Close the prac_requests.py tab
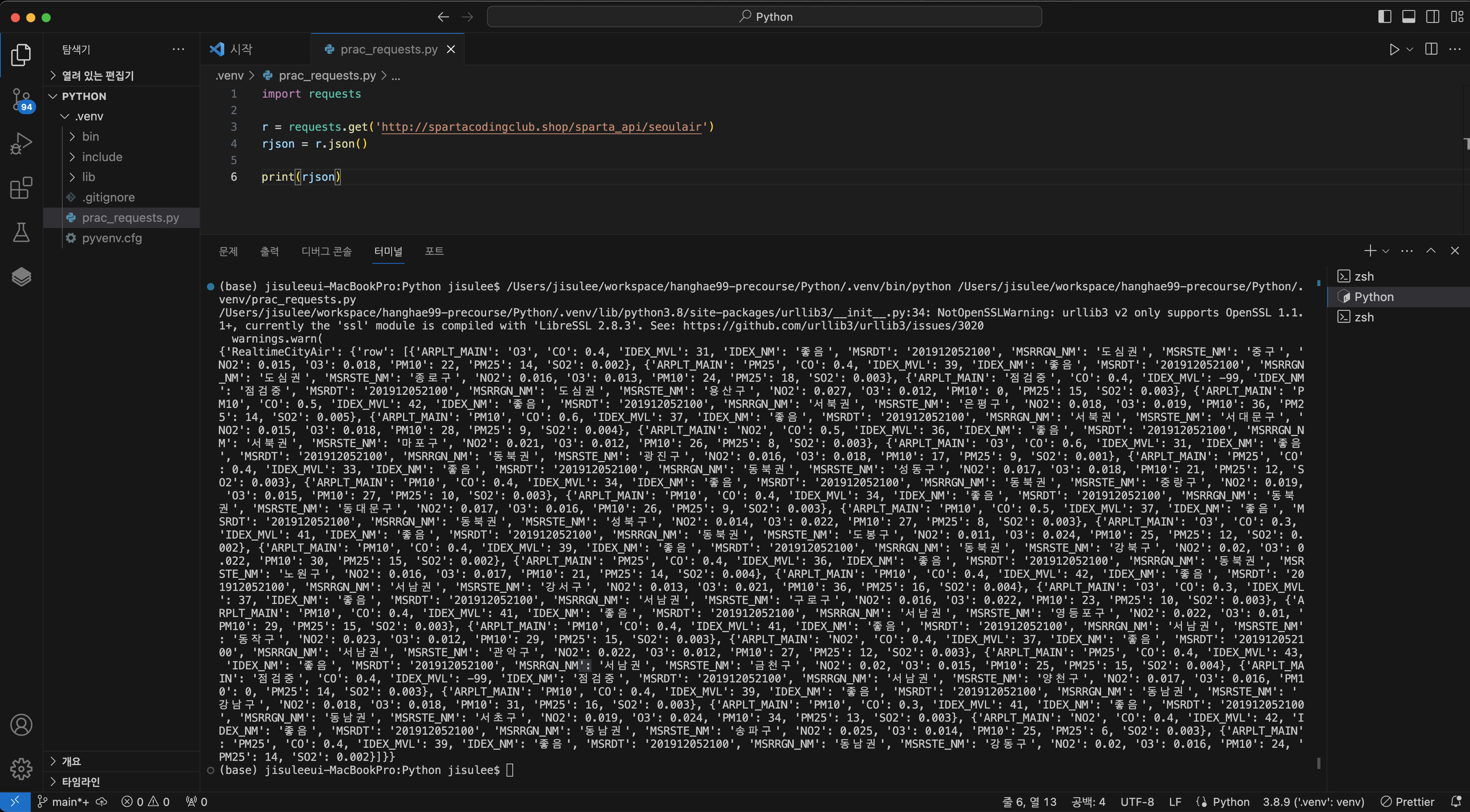The width and height of the screenshot is (1470, 812). pos(451,49)
